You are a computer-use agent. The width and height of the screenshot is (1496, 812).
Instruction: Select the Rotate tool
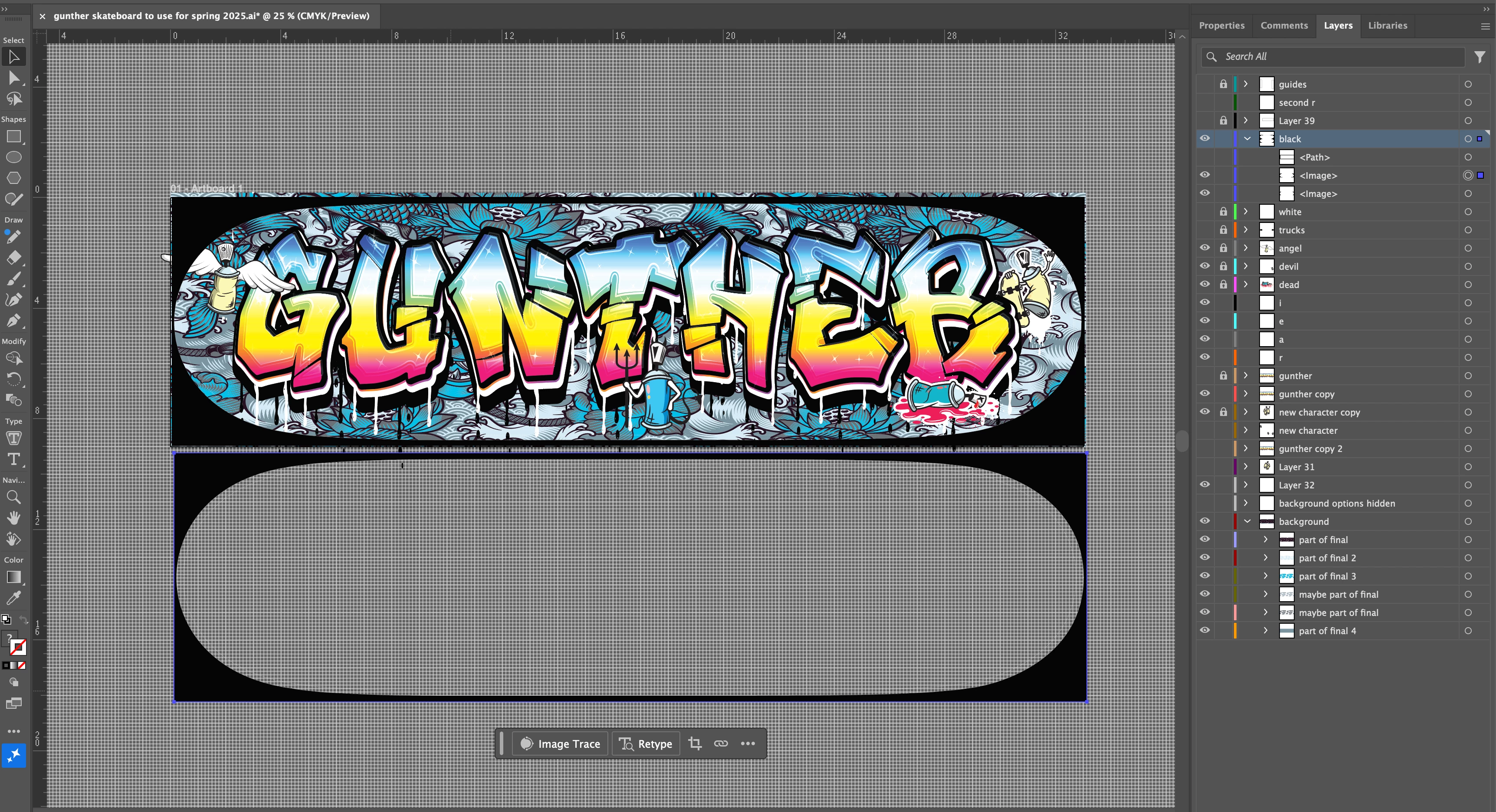point(13,379)
